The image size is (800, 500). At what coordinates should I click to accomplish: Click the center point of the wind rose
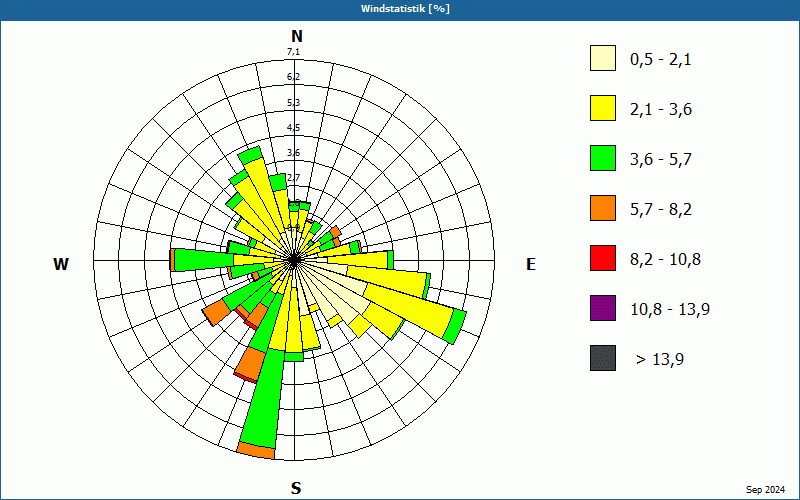[294, 260]
